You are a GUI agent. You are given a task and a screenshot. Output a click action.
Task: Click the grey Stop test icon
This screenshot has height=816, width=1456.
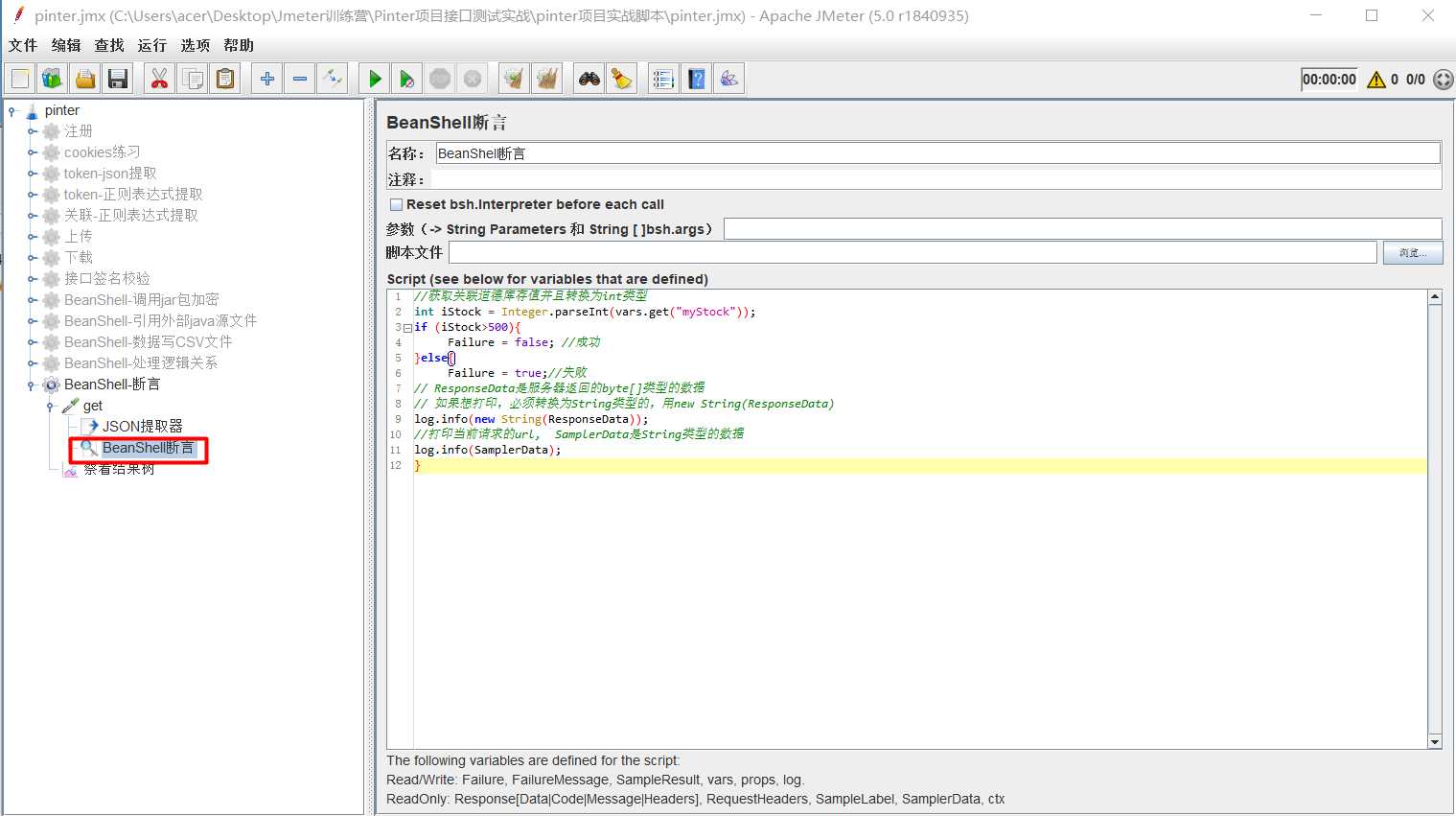440,79
